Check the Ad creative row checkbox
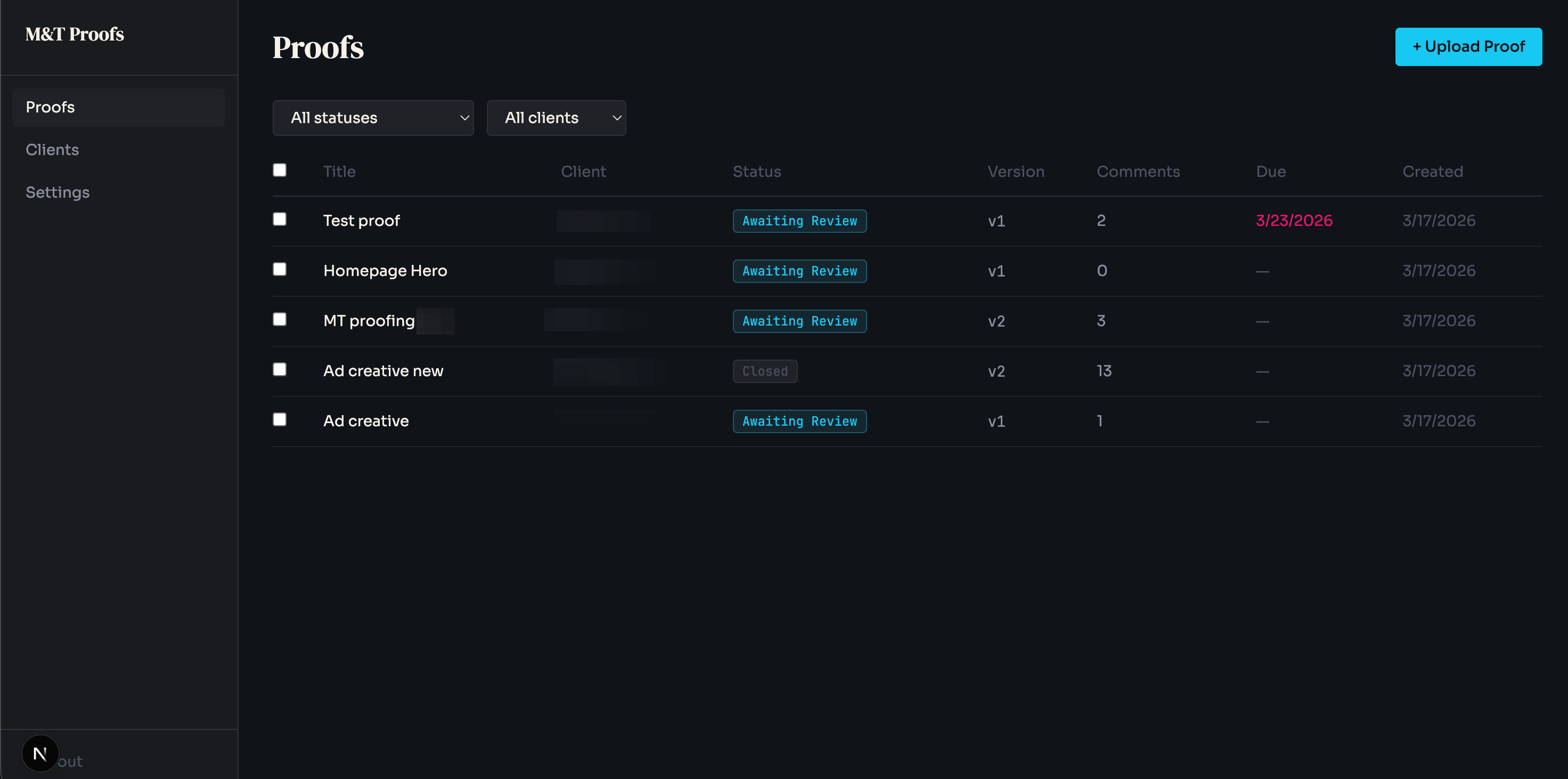The image size is (1568, 779). pos(280,420)
